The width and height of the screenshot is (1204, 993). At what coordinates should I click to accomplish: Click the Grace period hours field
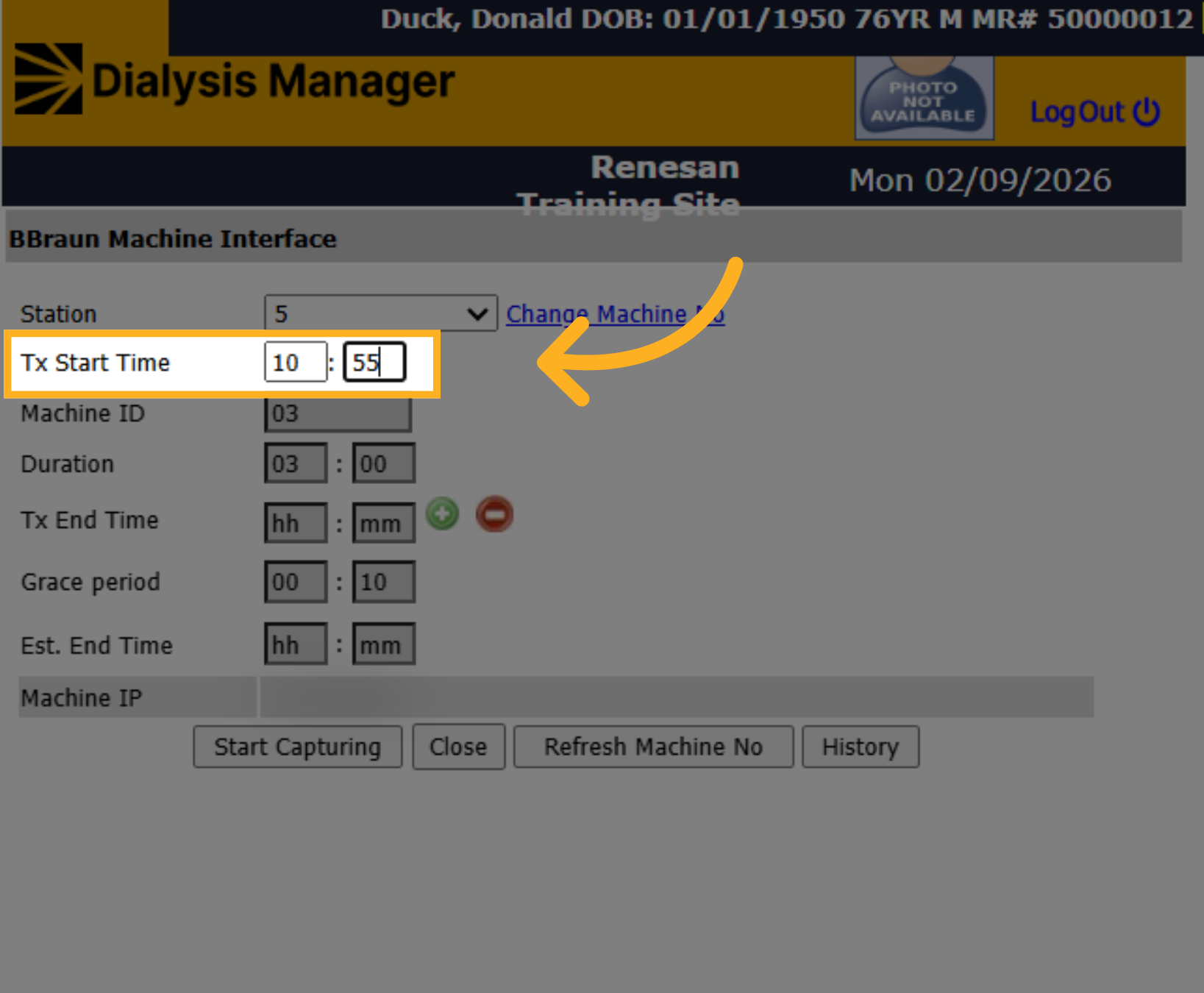[296, 582]
